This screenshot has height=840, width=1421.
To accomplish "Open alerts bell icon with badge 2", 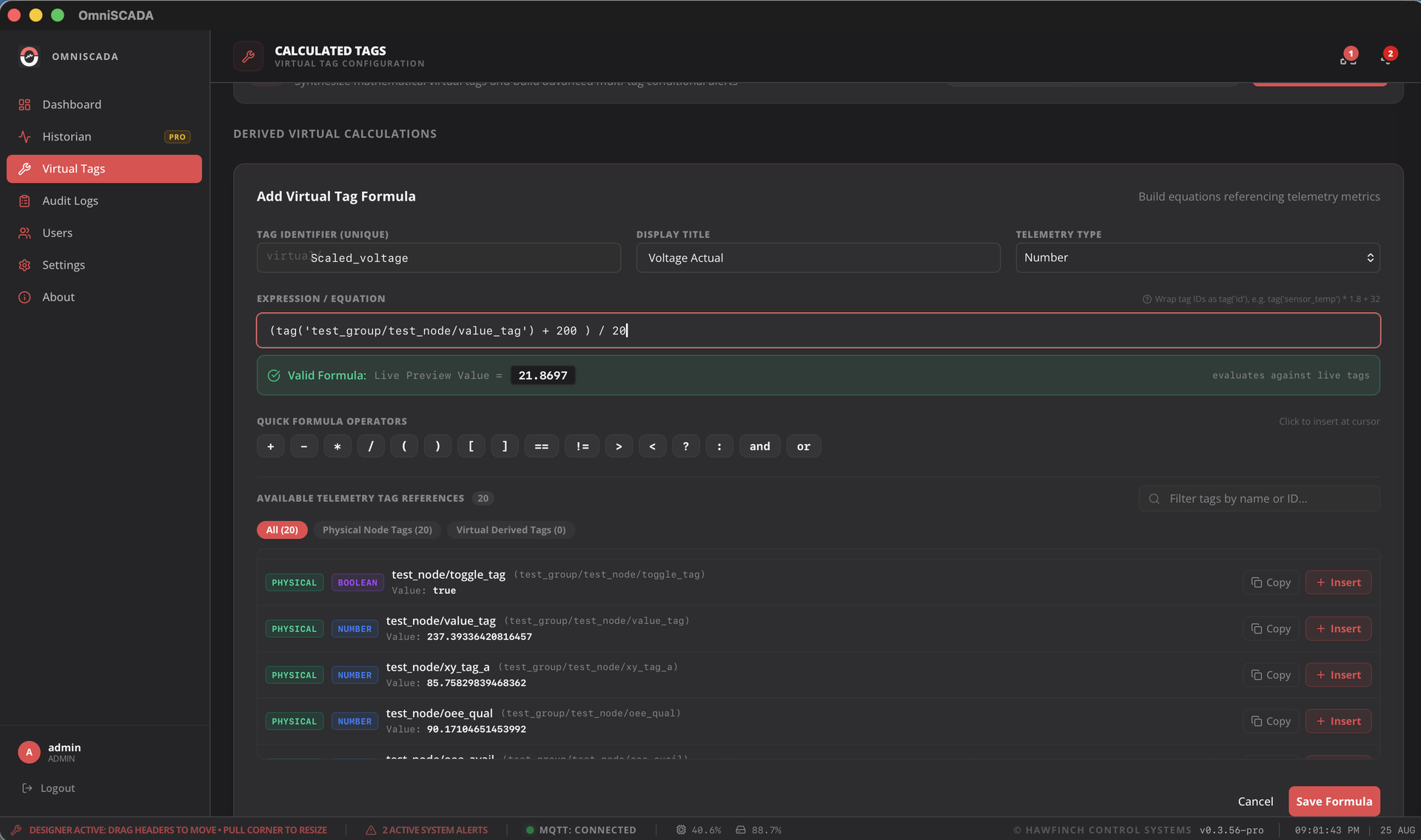I will (1387, 58).
